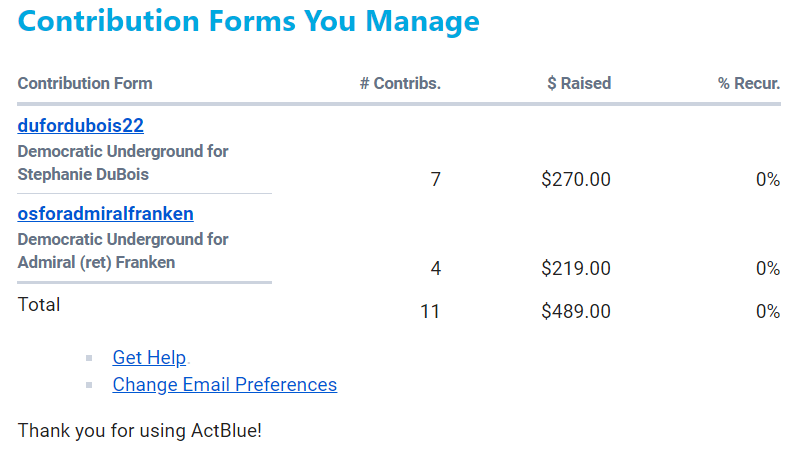
Task: Select the $270.00 raised amount
Action: point(575,180)
